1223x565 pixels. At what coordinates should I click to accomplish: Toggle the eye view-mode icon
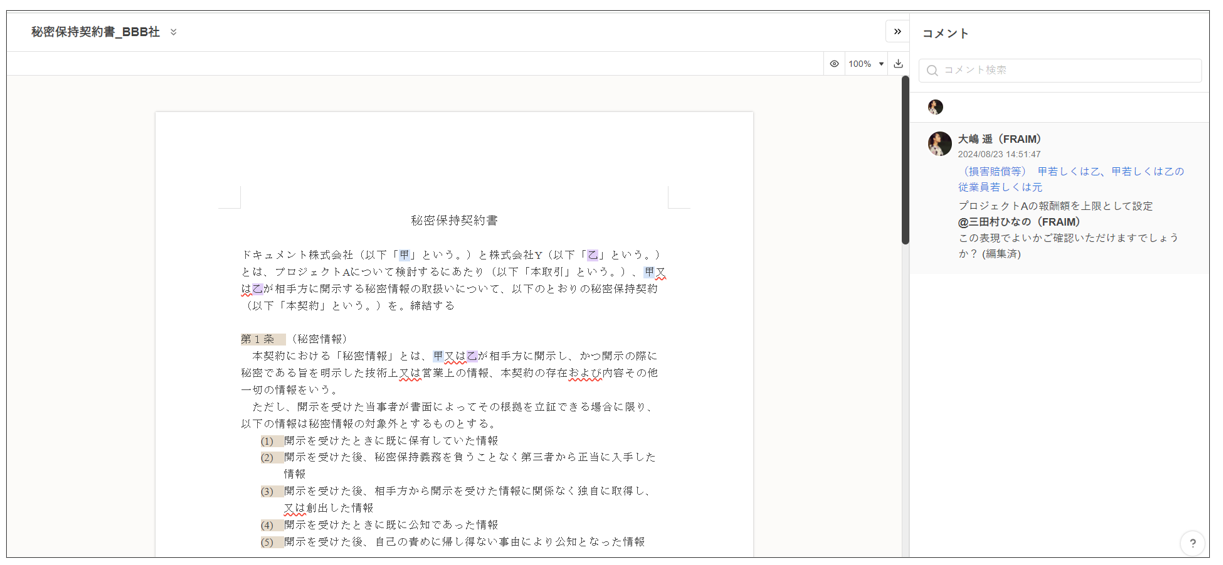click(x=834, y=64)
